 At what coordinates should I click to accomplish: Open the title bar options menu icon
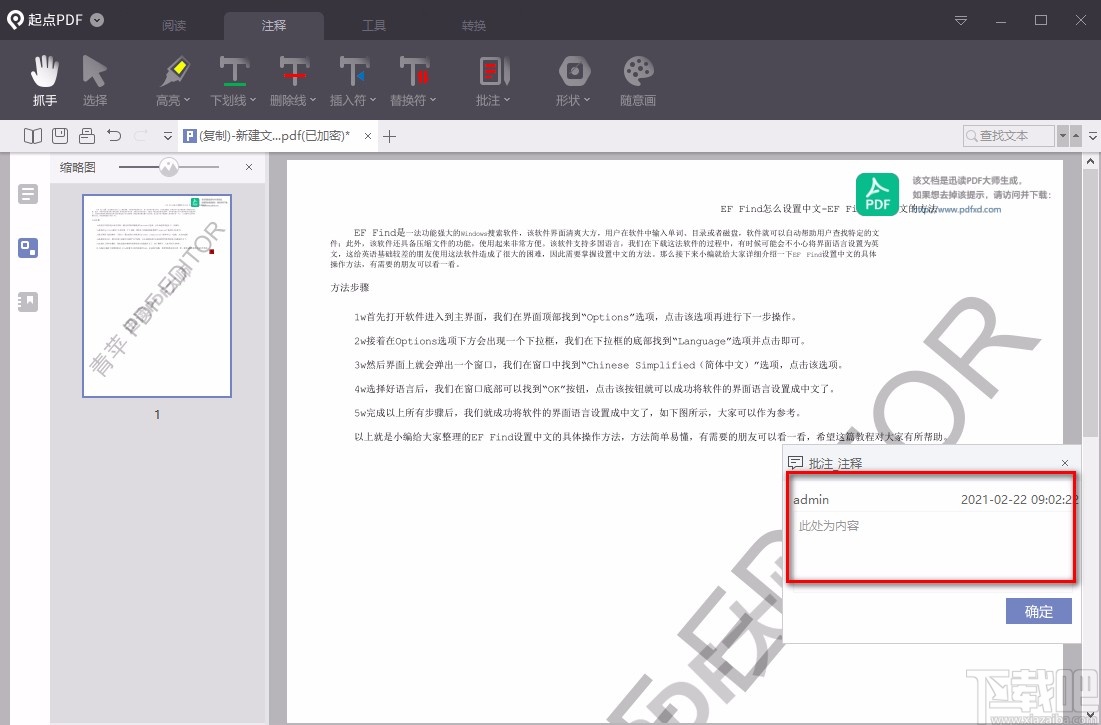point(961,20)
